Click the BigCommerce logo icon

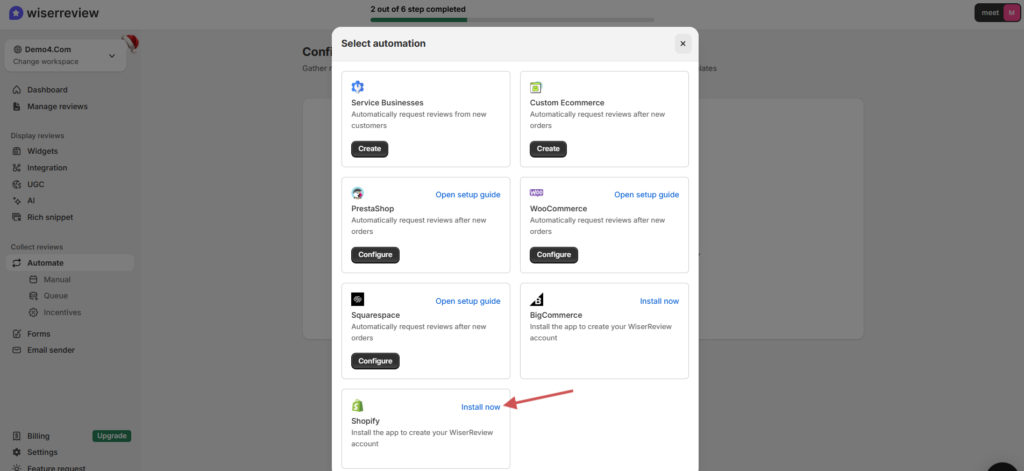click(x=537, y=299)
